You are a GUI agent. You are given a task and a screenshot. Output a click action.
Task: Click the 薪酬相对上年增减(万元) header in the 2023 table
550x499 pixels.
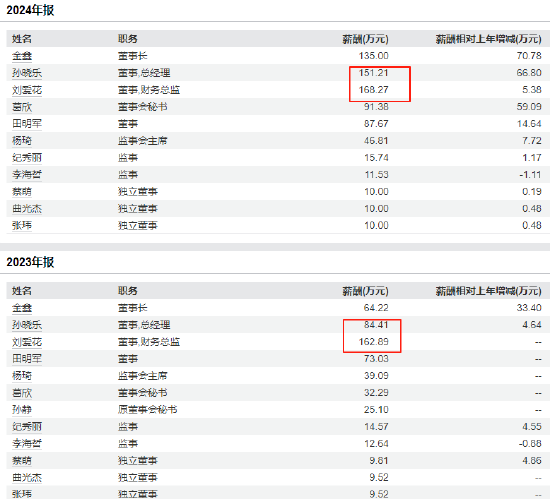click(x=489, y=291)
